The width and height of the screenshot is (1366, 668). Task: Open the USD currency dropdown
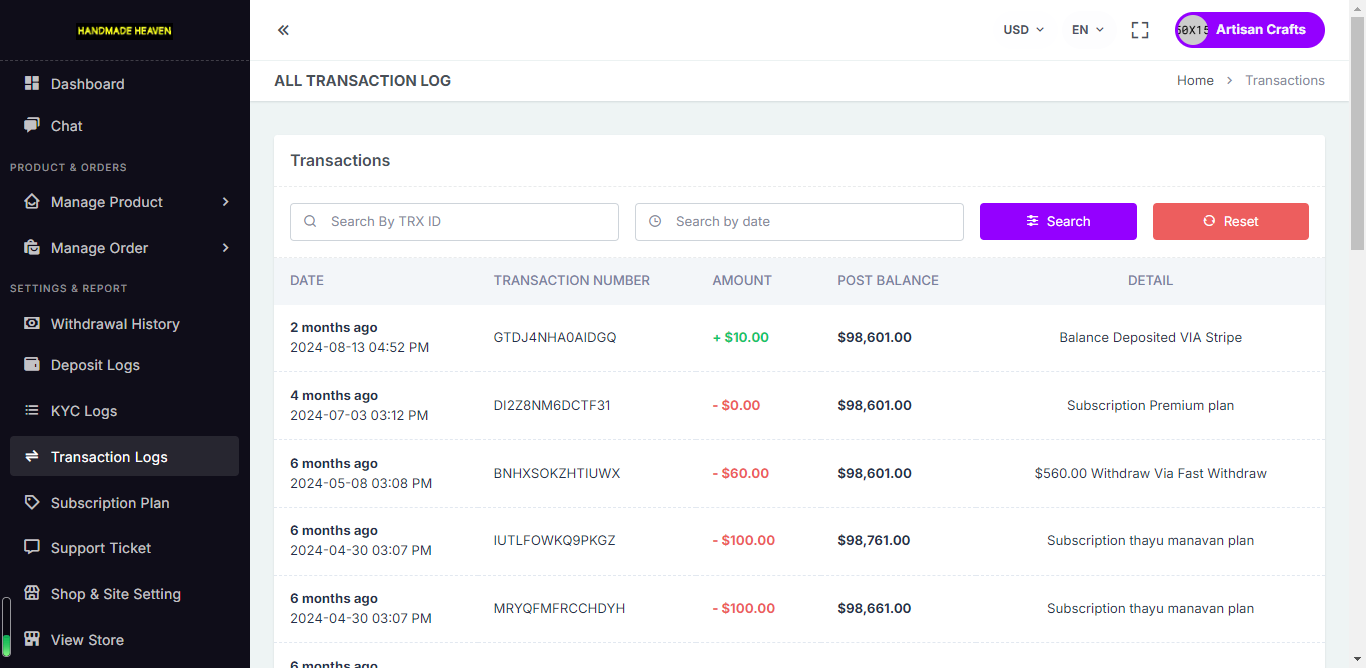pyautogui.click(x=1024, y=30)
